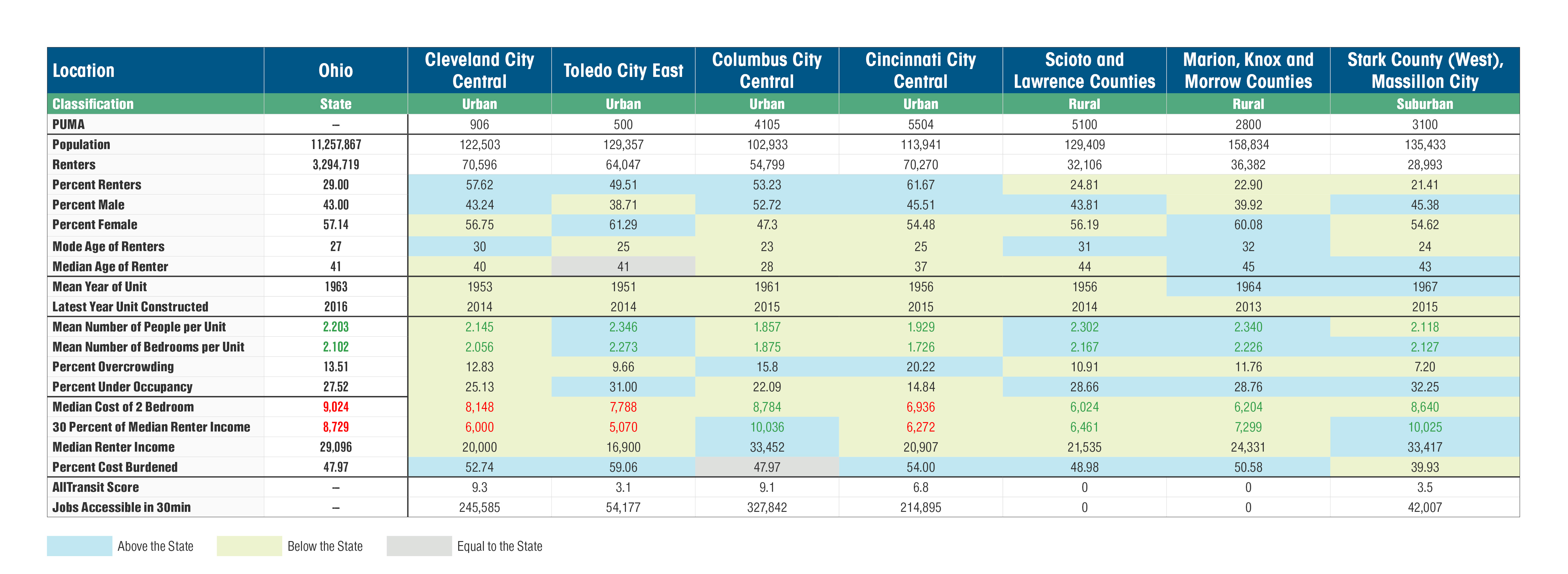Click the blue 'Above the State' legend swatch
This screenshot has width=1568, height=574.
tap(79, 546)
